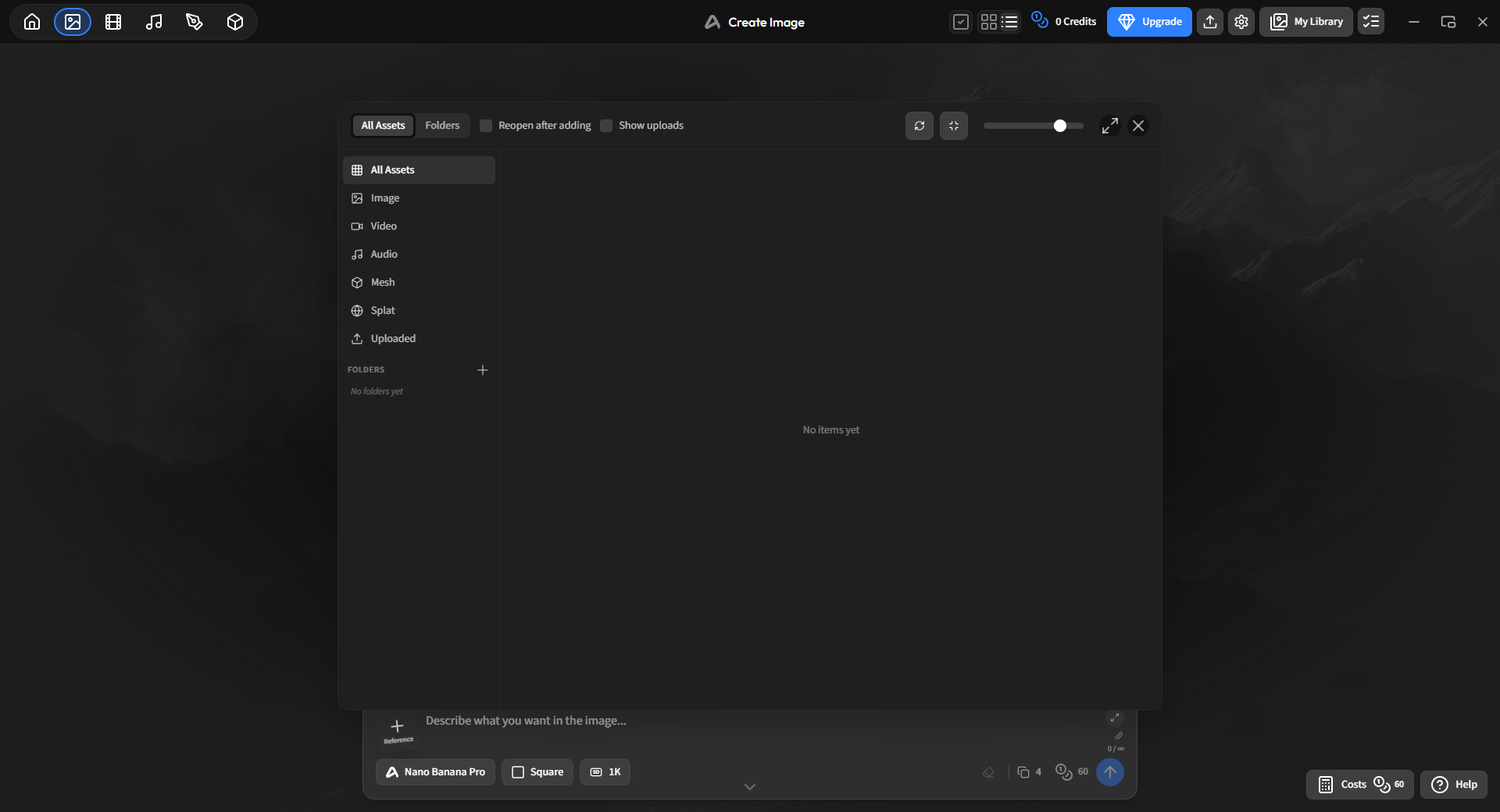Screen dimensions: 1500x812
Task: Click the thumbnail size slider handle
Action: tap(1060, 126)
